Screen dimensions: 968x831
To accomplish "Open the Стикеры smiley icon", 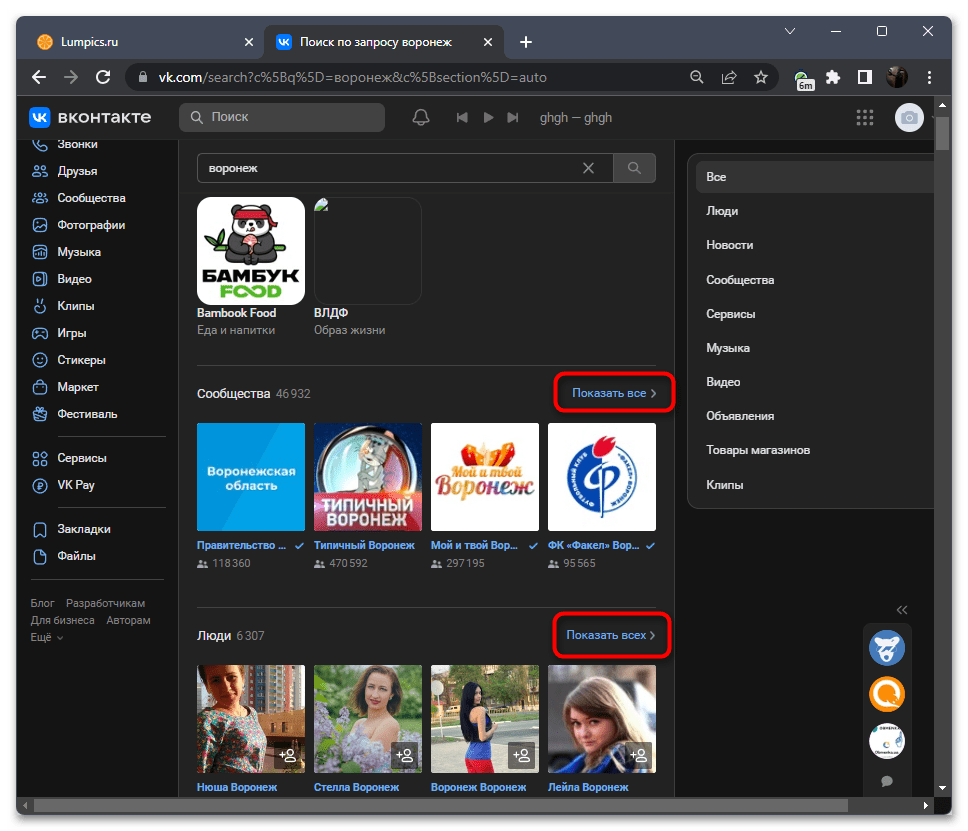I will [x=40, y=360].
